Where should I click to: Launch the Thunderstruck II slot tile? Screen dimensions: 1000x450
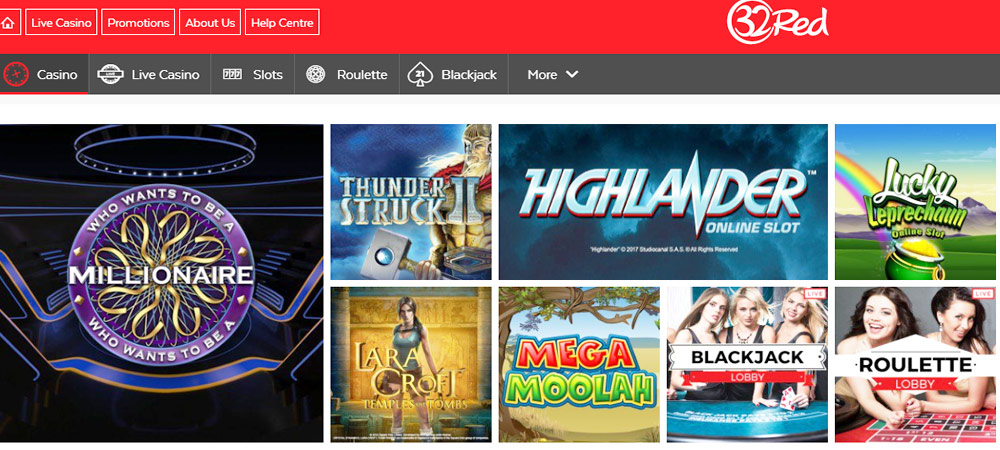[x=411, y=202]
